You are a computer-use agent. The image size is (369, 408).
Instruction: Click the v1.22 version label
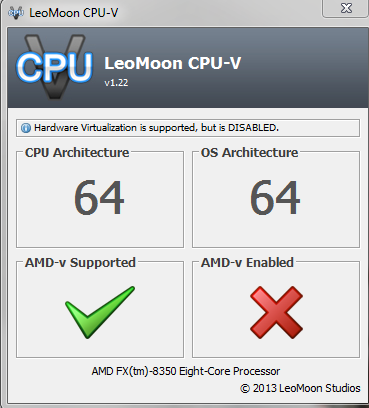coord(116,83)
